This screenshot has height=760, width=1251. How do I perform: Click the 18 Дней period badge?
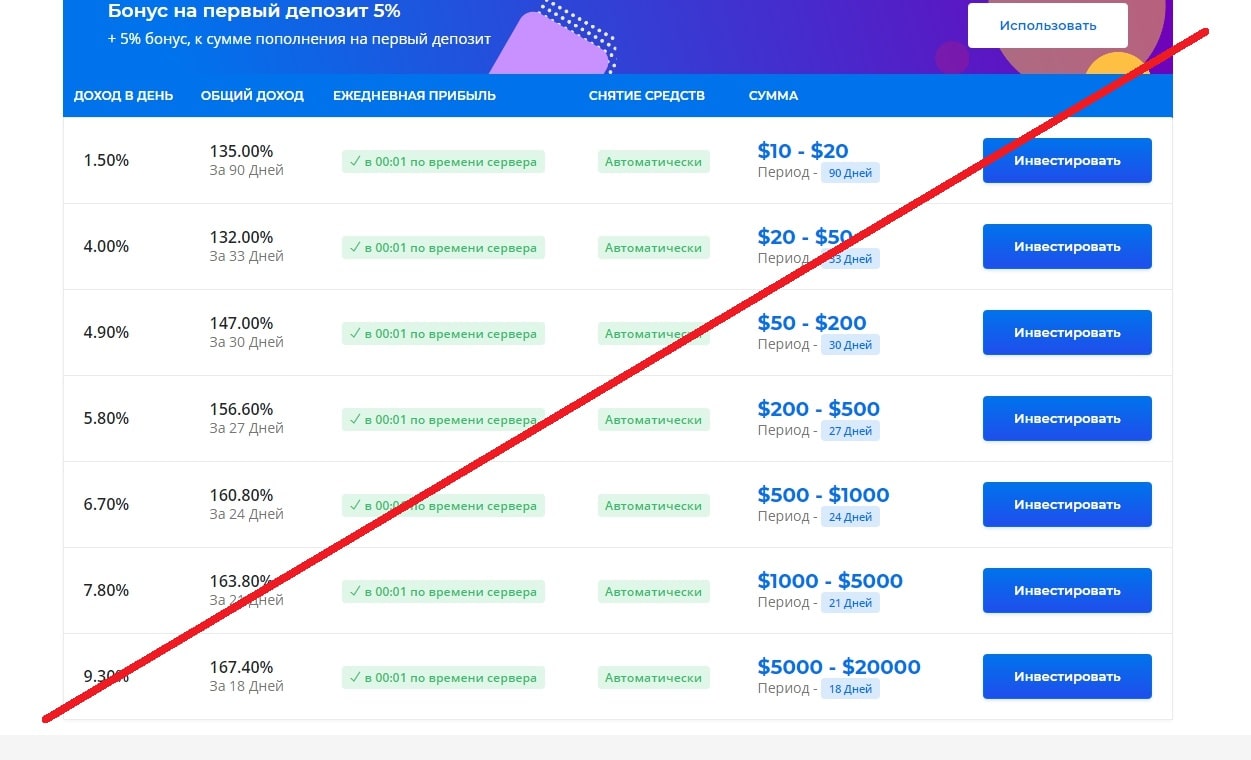click(x=850, y=689)
